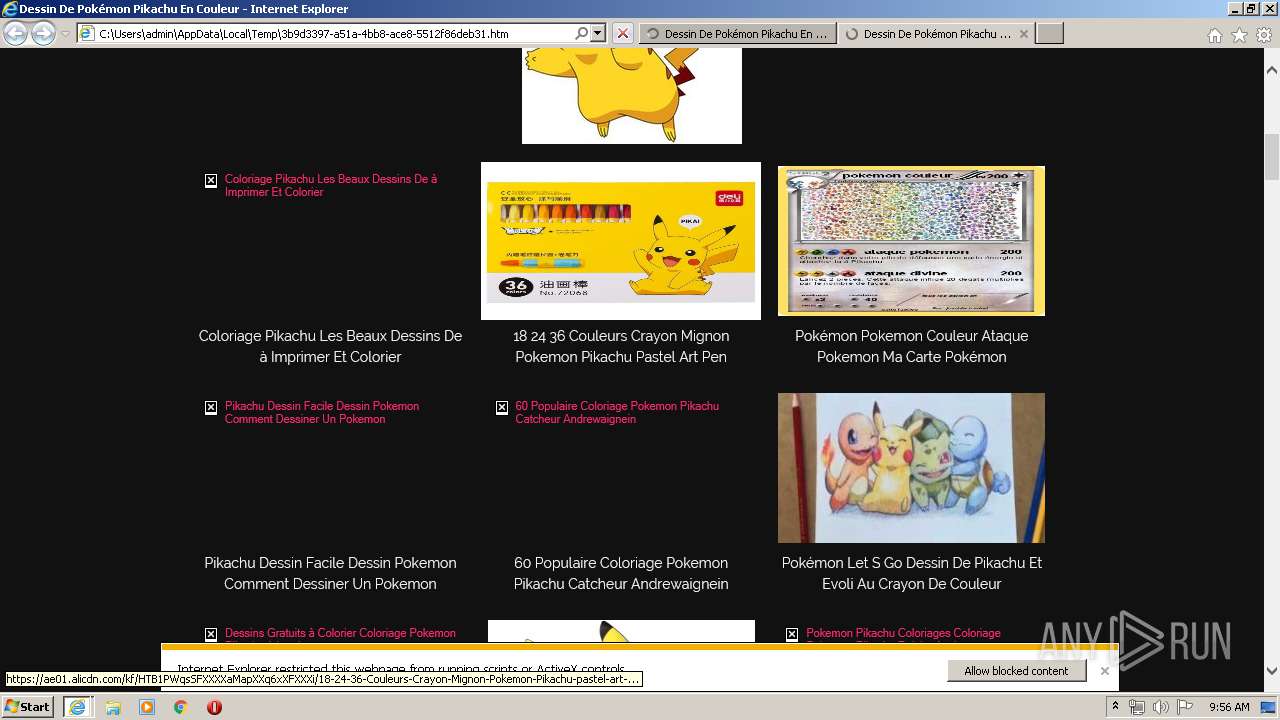Stop loading with the red X button
1280x720 pixels.
tap(622, 33)
